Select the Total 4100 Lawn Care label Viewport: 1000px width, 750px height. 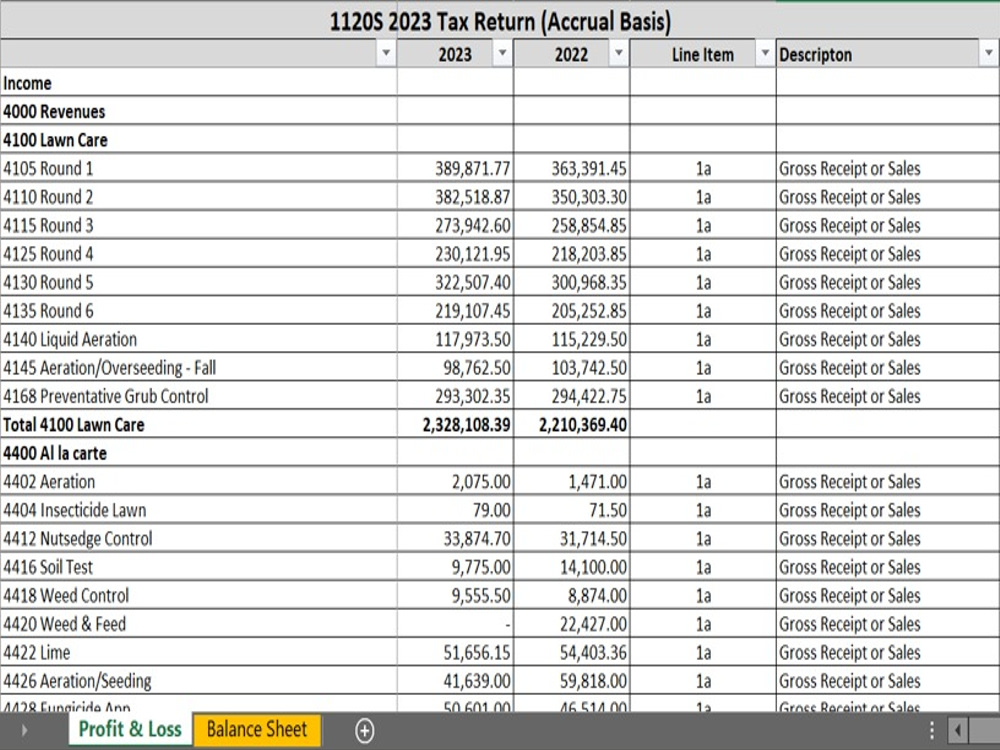[x=198, y=425]
